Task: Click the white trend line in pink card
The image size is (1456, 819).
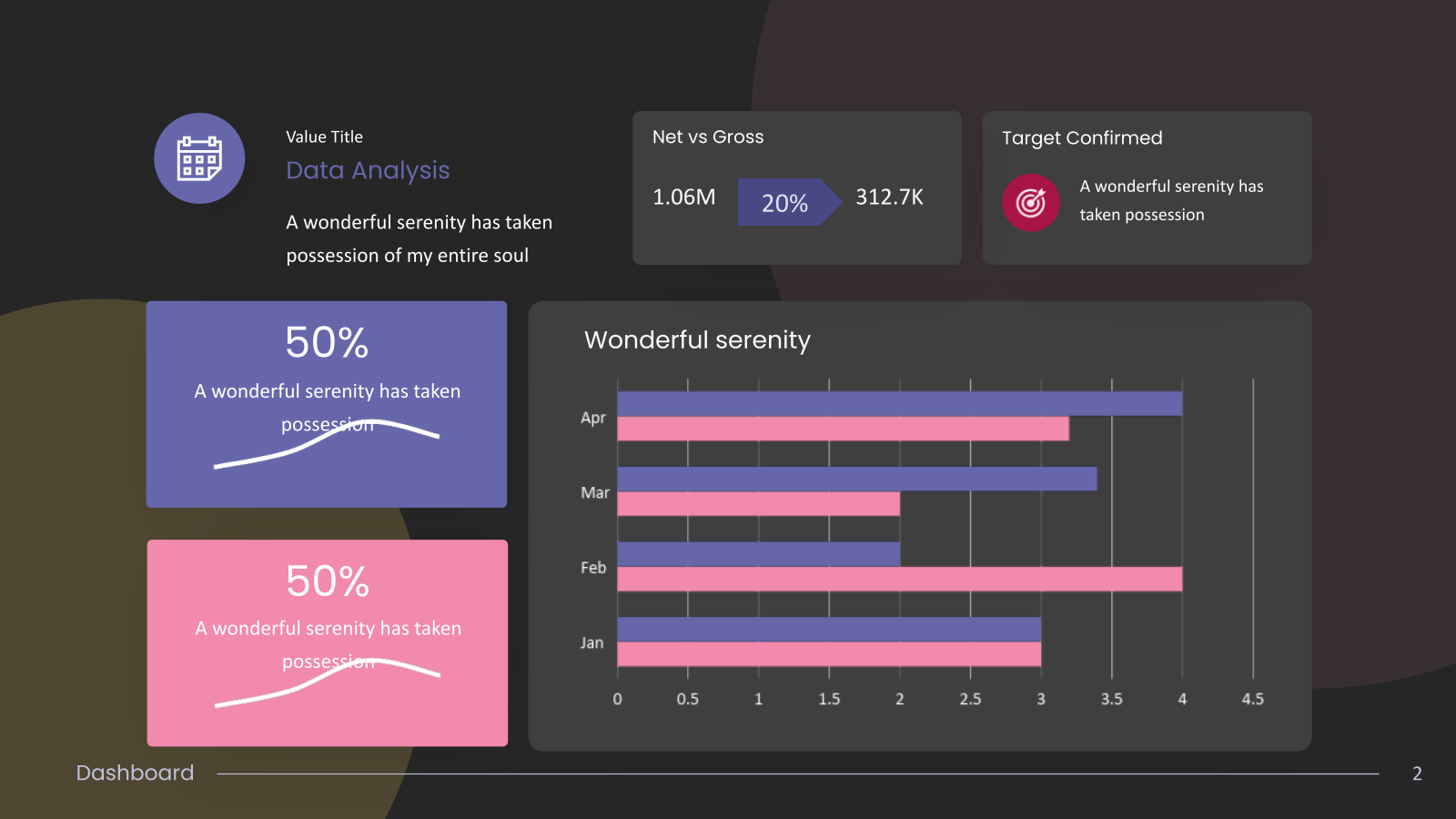Action: (327, 682)
